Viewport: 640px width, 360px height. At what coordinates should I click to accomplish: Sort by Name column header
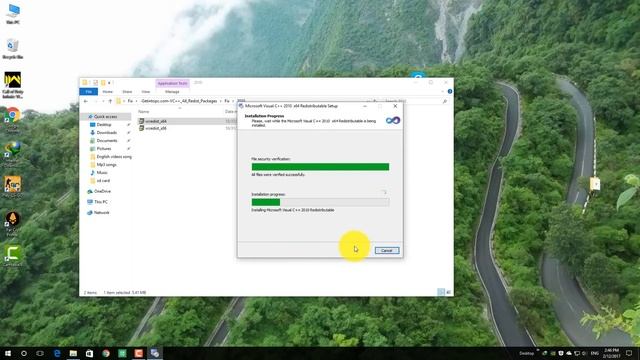click(143, 111)
